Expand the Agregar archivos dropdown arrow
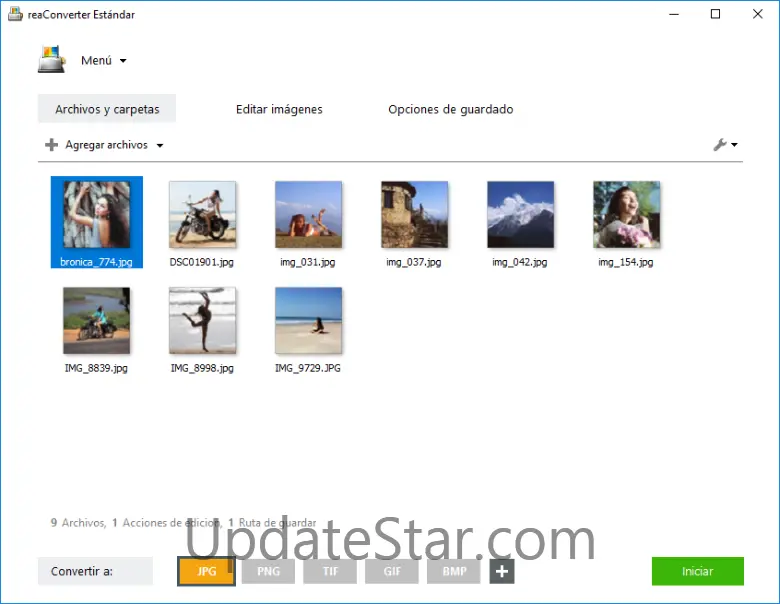The image size is (780, 604). point(160,146)
